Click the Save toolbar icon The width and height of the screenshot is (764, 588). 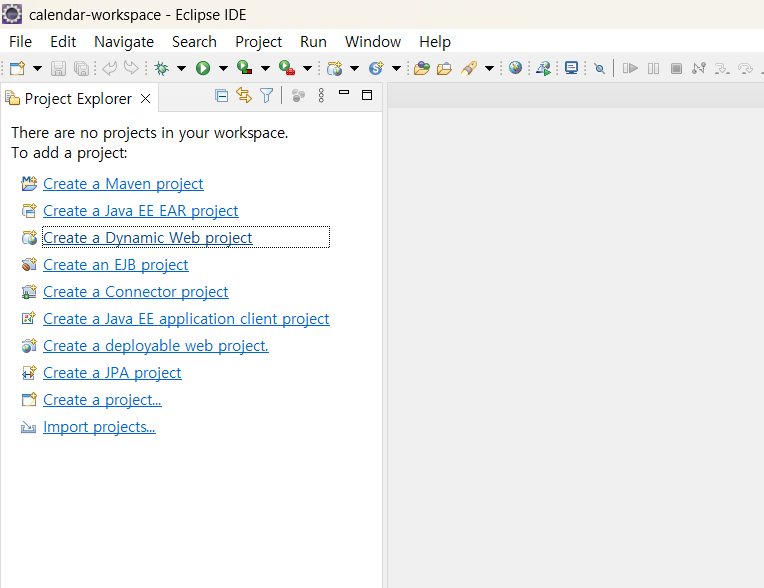[58, 68]
